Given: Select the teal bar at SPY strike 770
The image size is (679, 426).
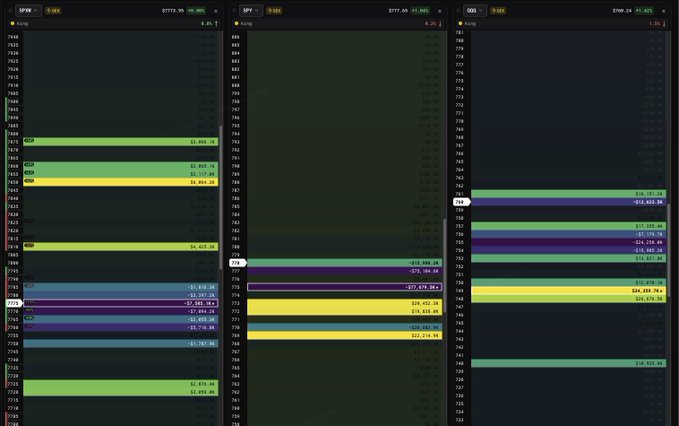Looking at the screenshot, I should point(345,327).
